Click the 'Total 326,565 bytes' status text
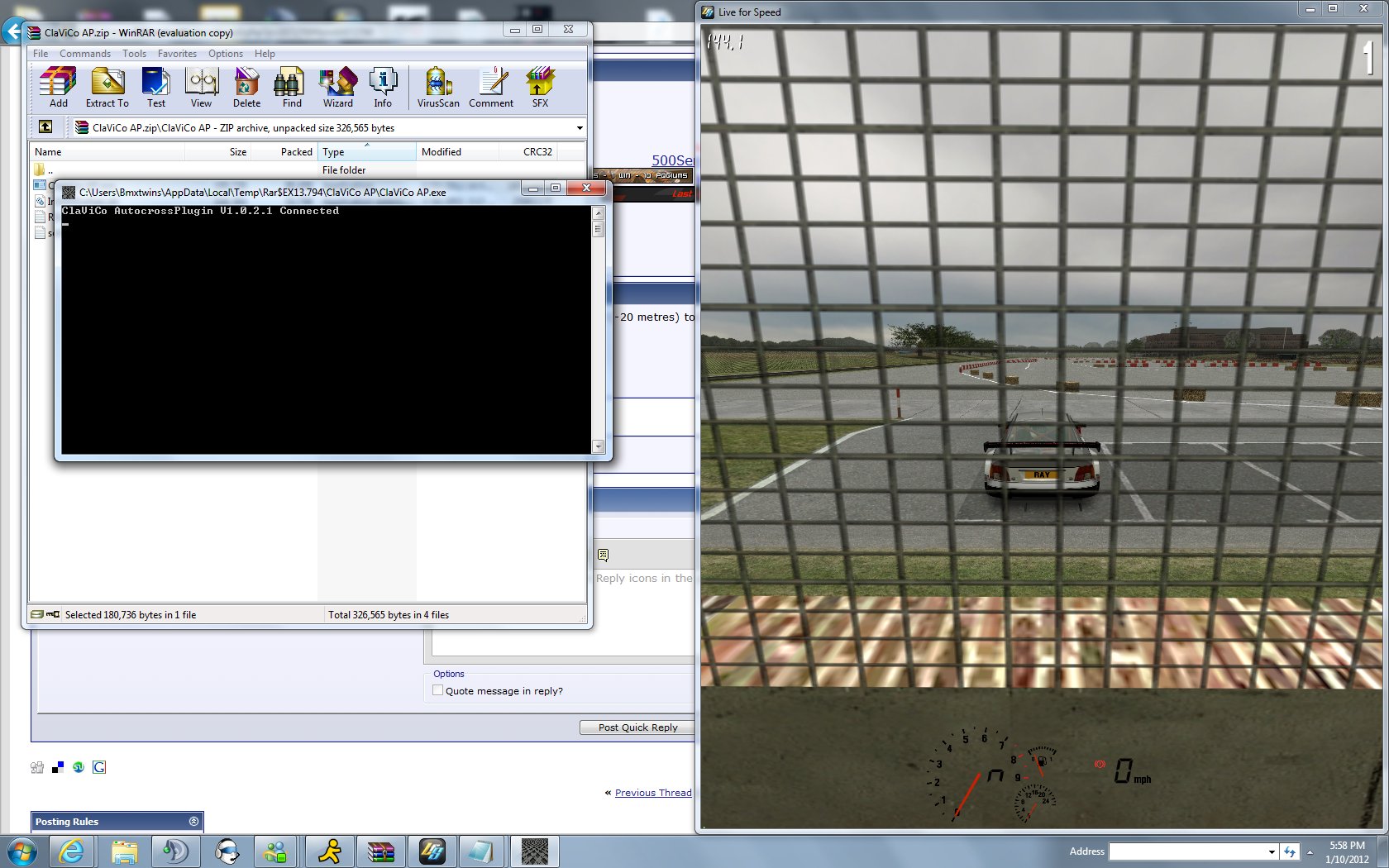The image size is (1389, 868). point(389,615)
